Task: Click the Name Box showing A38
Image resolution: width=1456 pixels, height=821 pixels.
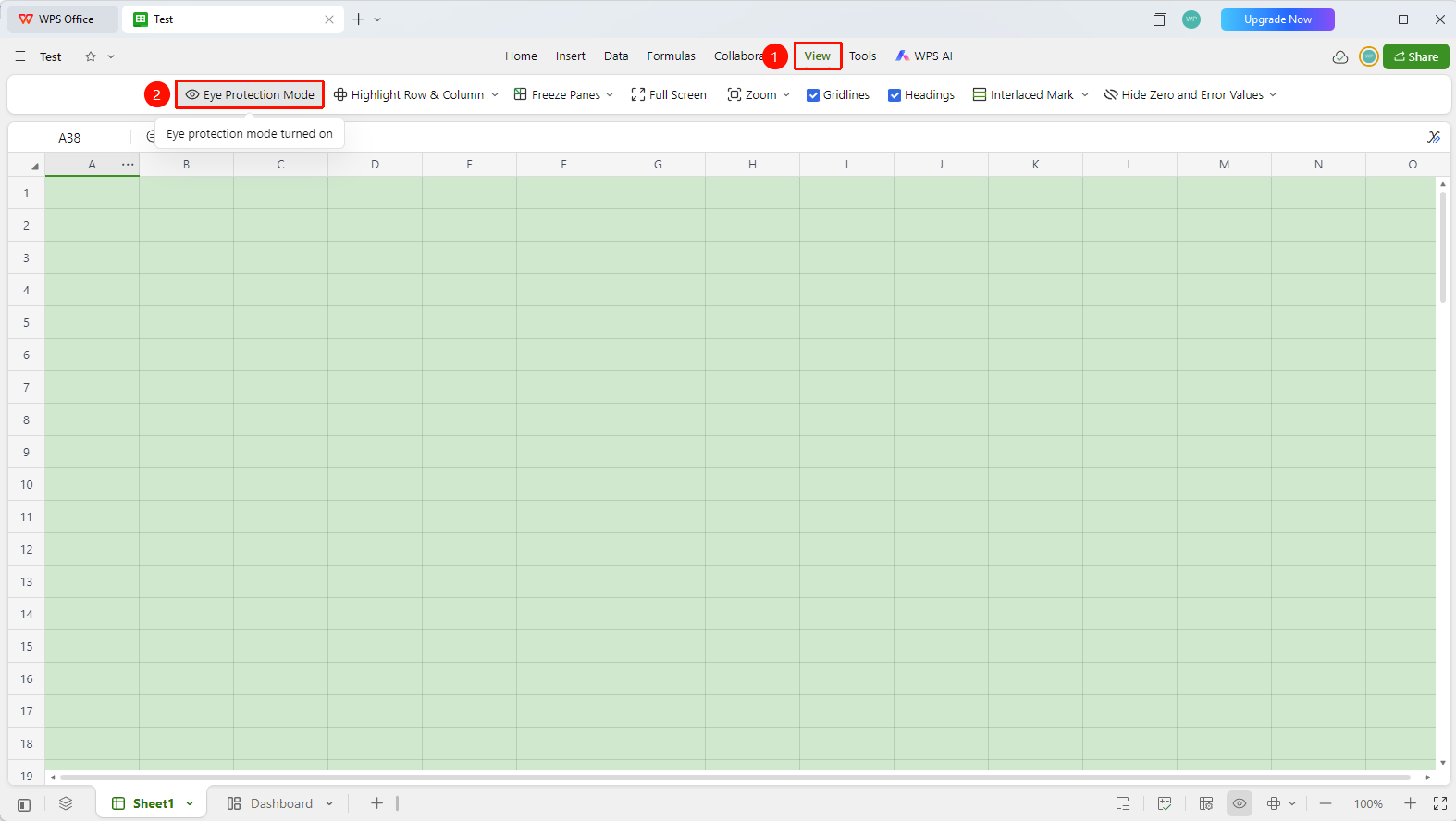Action: click(x=69, y=138)
